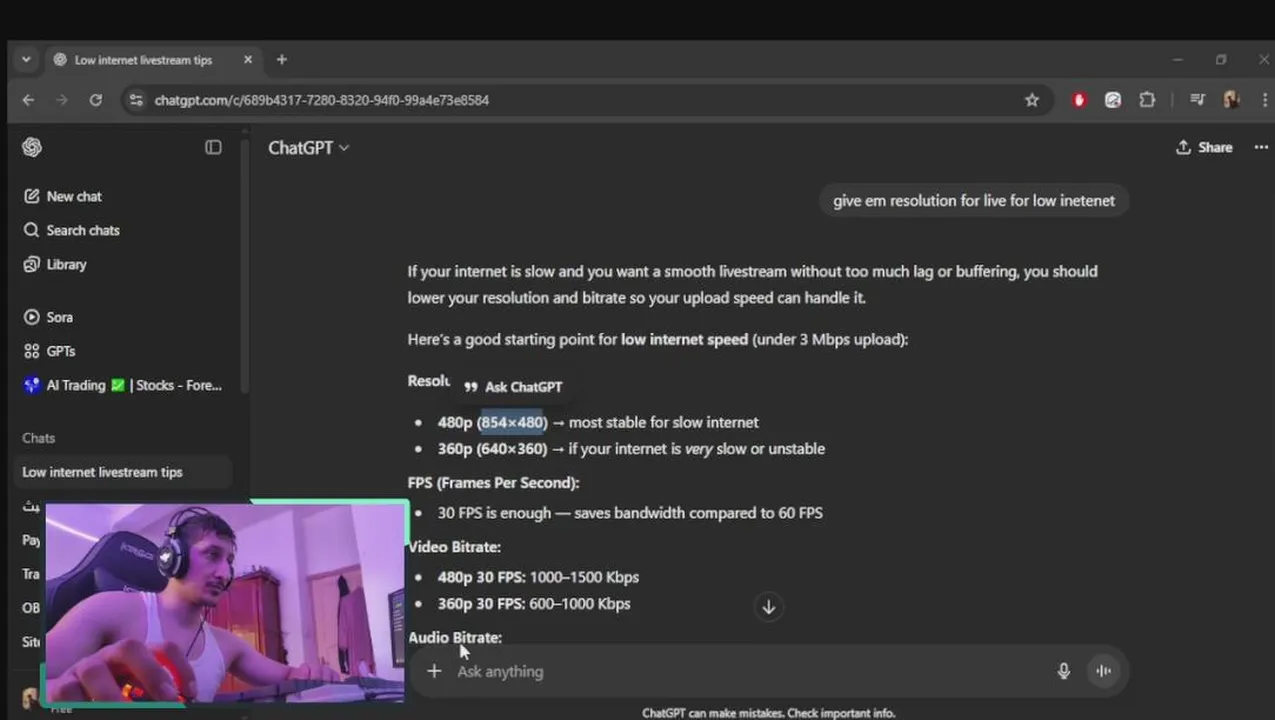
Task: Open the browser profile avatar
Action: 1231,100
